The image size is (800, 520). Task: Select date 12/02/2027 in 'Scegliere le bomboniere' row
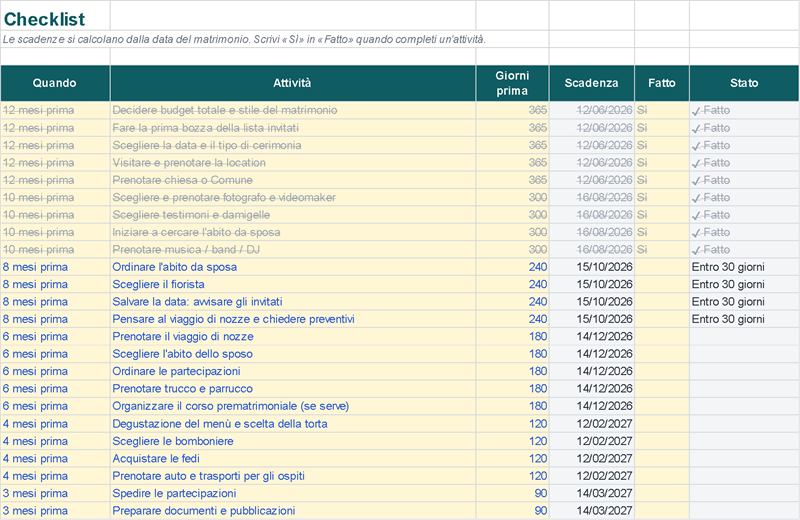[x=592, y=440]
